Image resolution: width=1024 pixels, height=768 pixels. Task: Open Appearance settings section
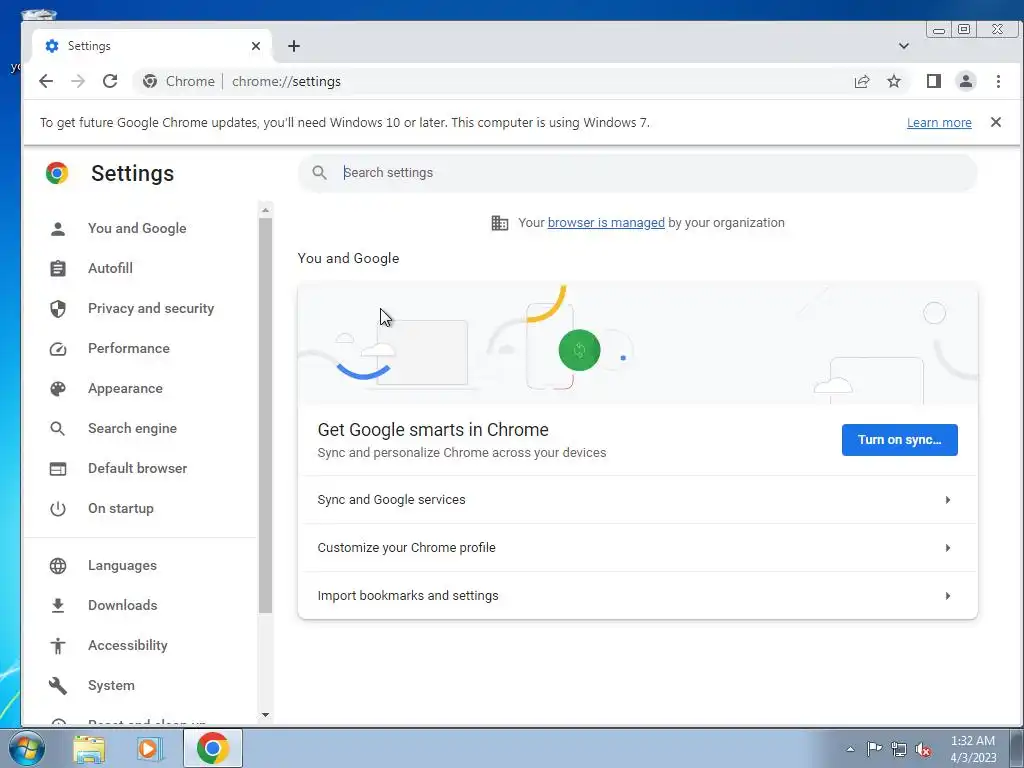[x=125, y=388]
